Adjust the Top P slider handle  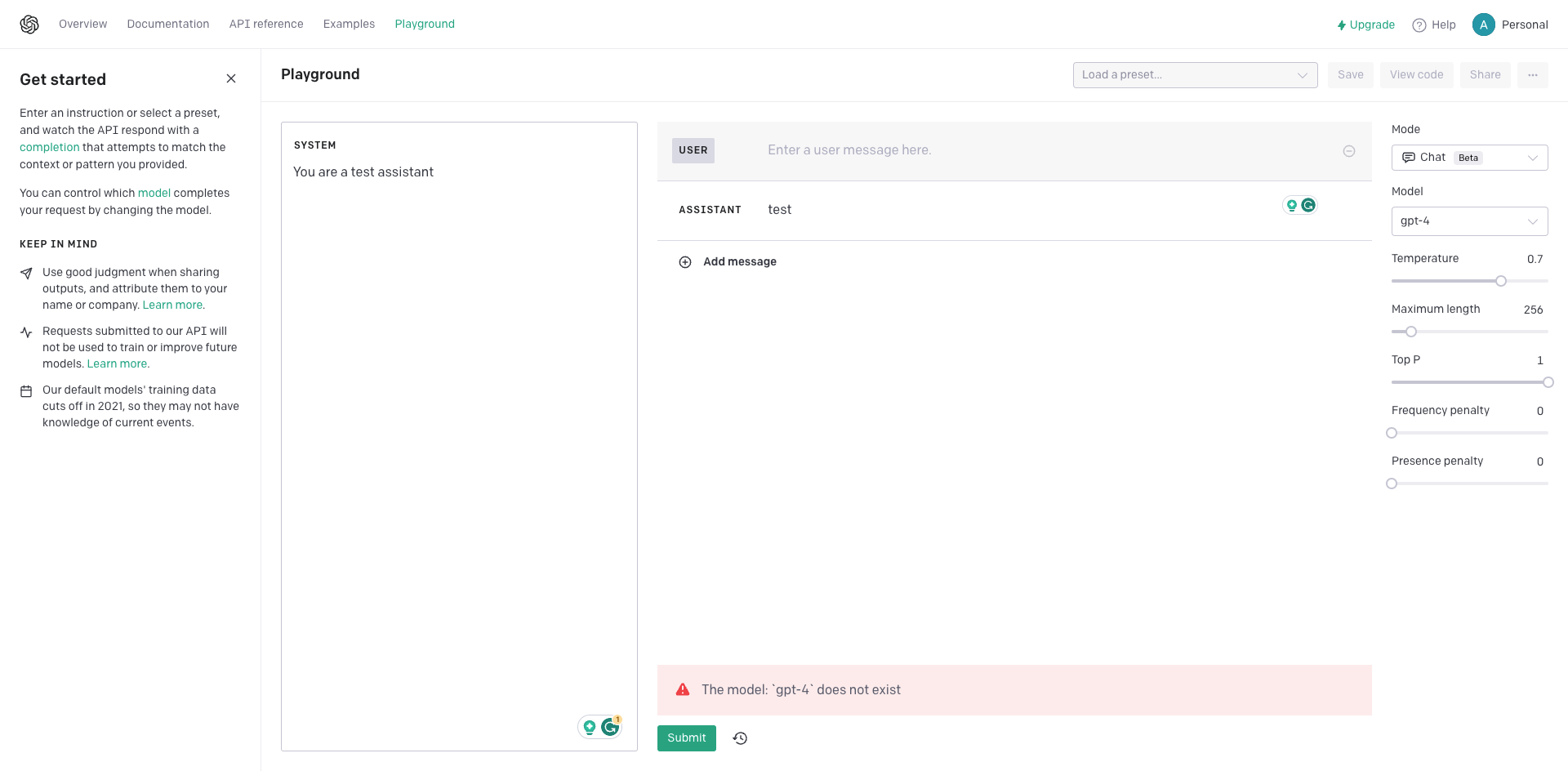tap(1548, 382)
